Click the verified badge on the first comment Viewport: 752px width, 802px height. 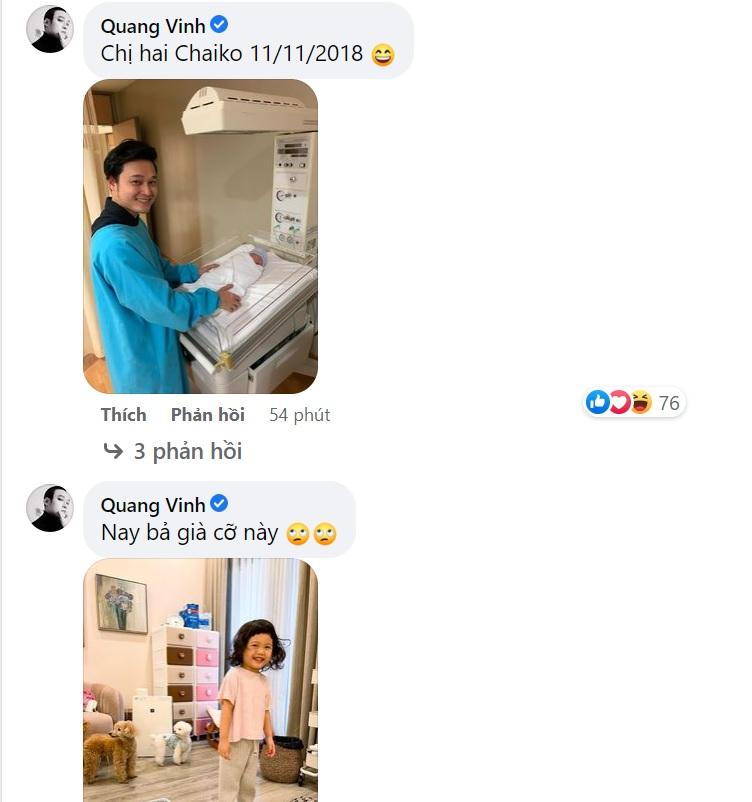[219, 25]
